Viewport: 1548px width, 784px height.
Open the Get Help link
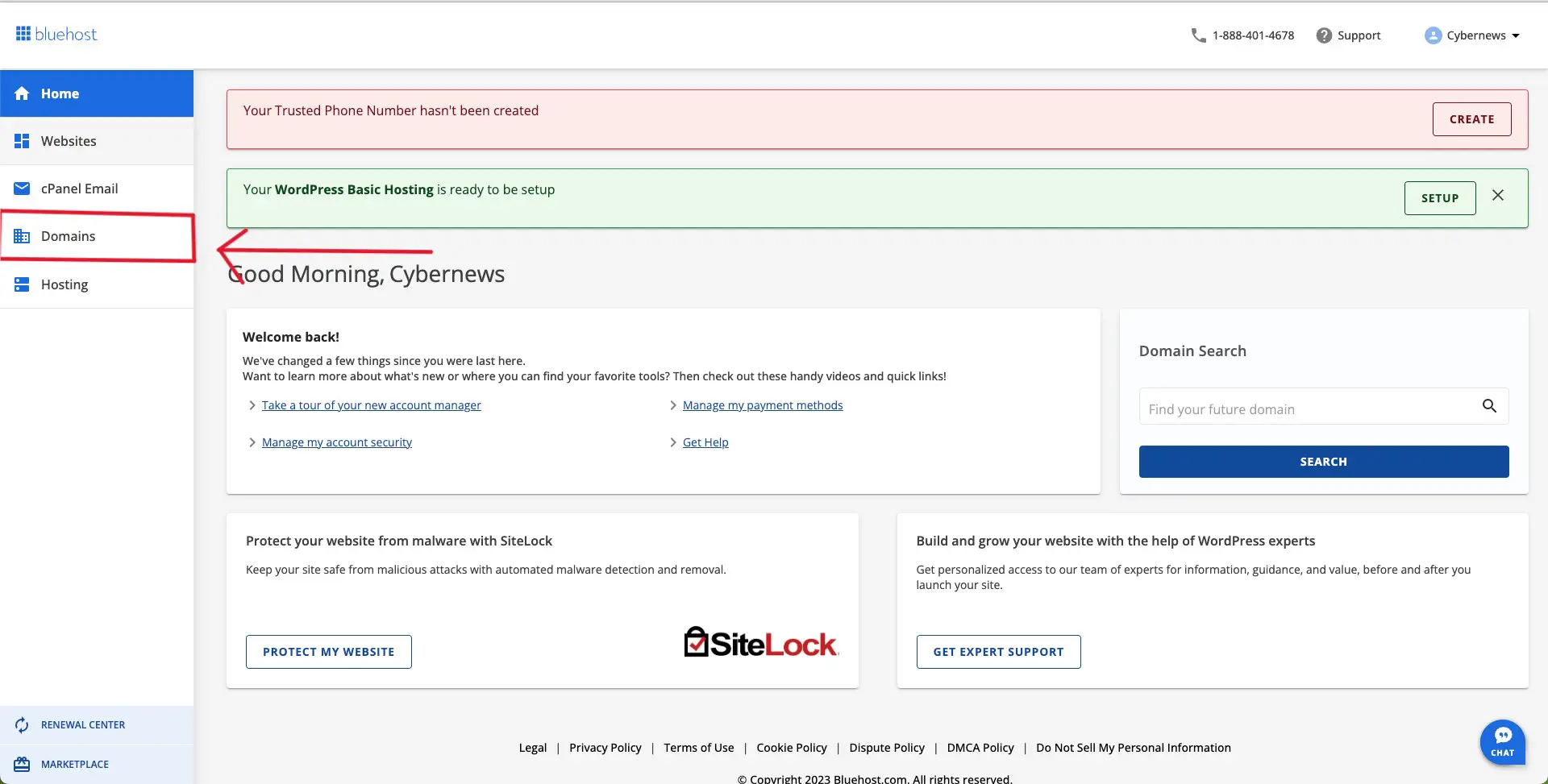point(705,442)
